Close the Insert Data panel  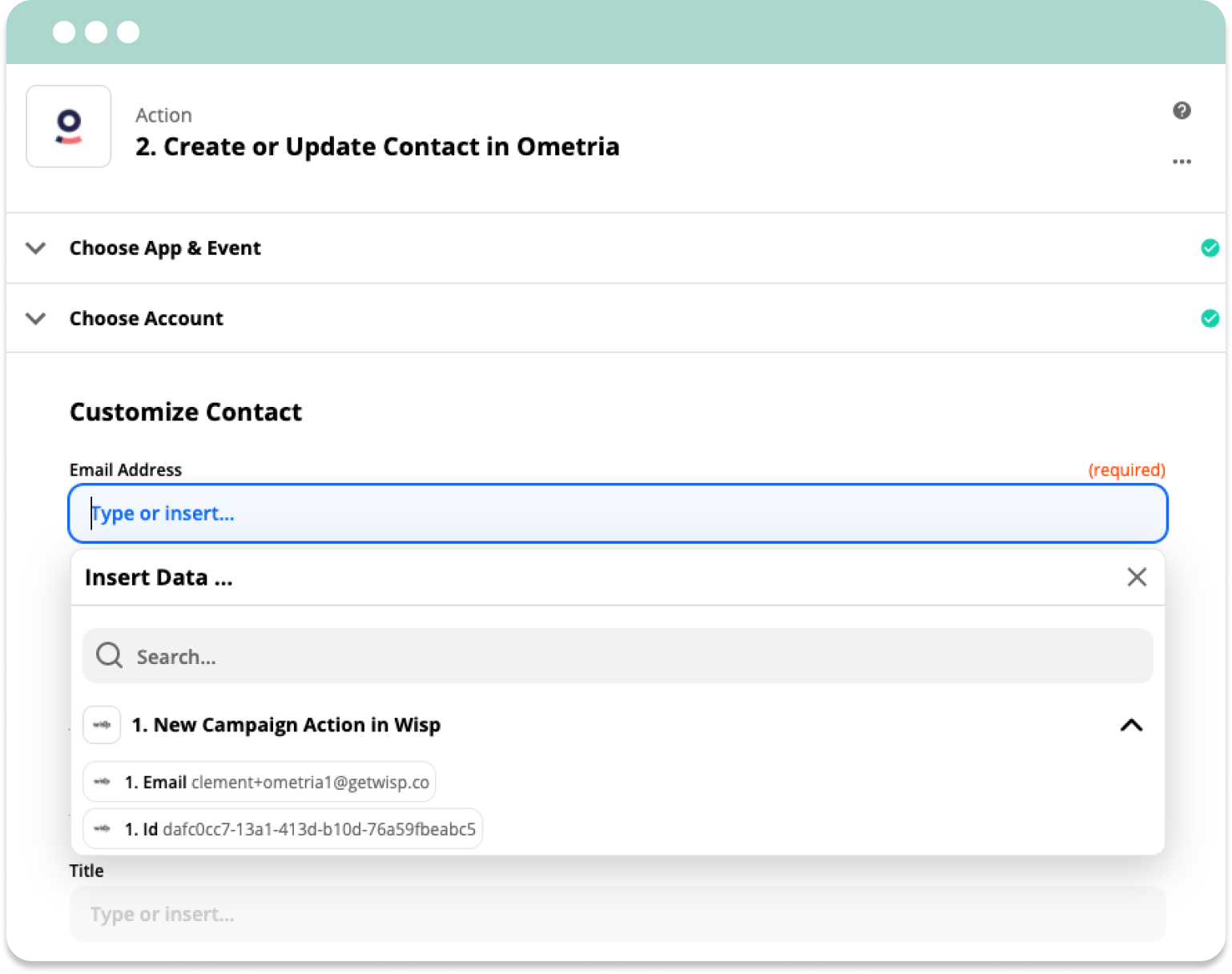(x=1137, y=577)
